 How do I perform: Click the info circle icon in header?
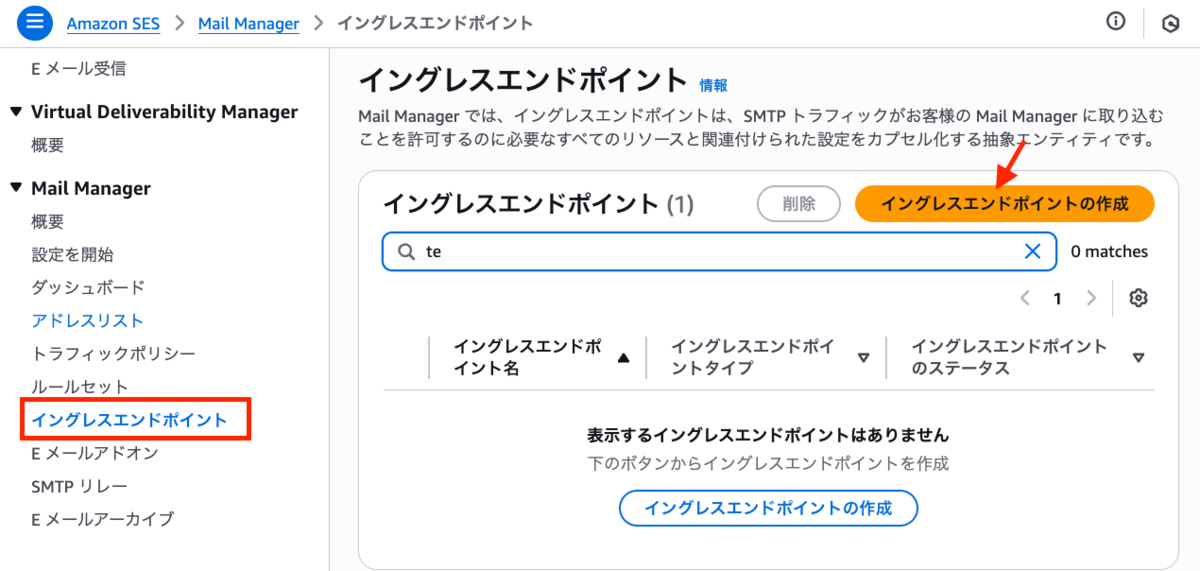pos(1116,22)
